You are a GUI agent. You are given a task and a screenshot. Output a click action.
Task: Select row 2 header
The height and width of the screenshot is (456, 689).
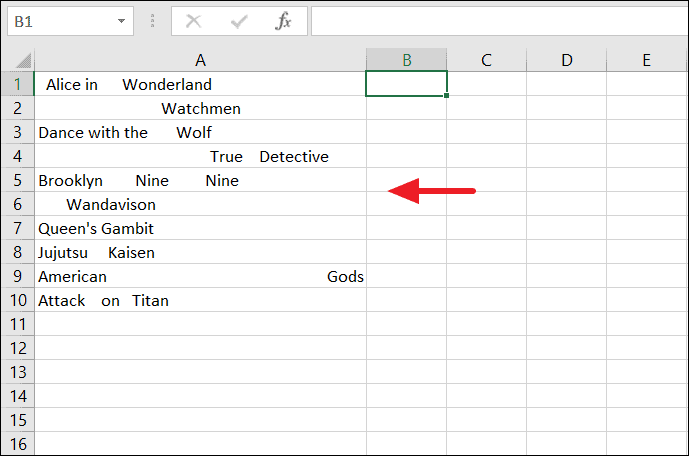[18, 108]
